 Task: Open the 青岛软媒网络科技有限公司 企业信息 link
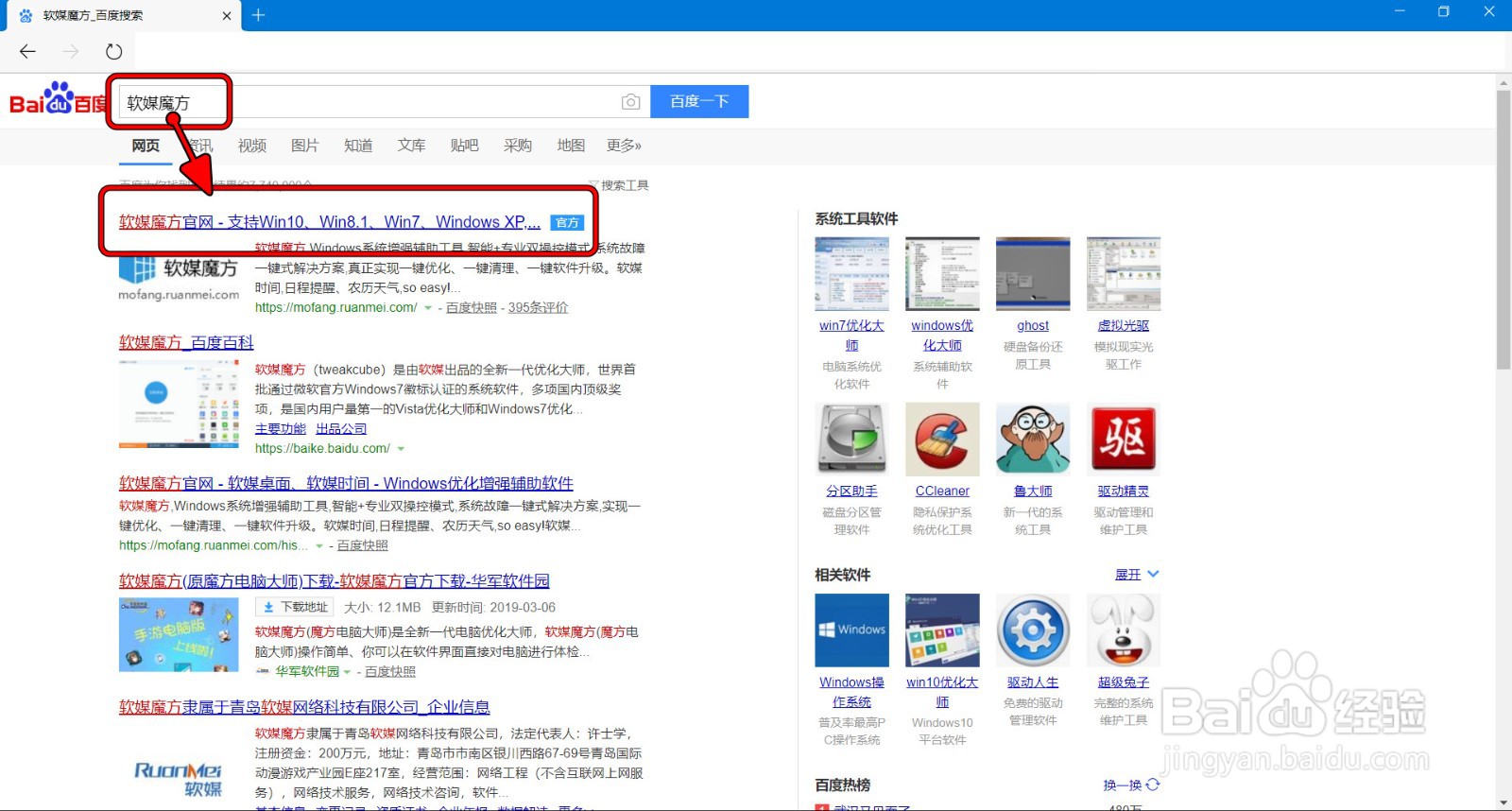(x=304, y=707)
